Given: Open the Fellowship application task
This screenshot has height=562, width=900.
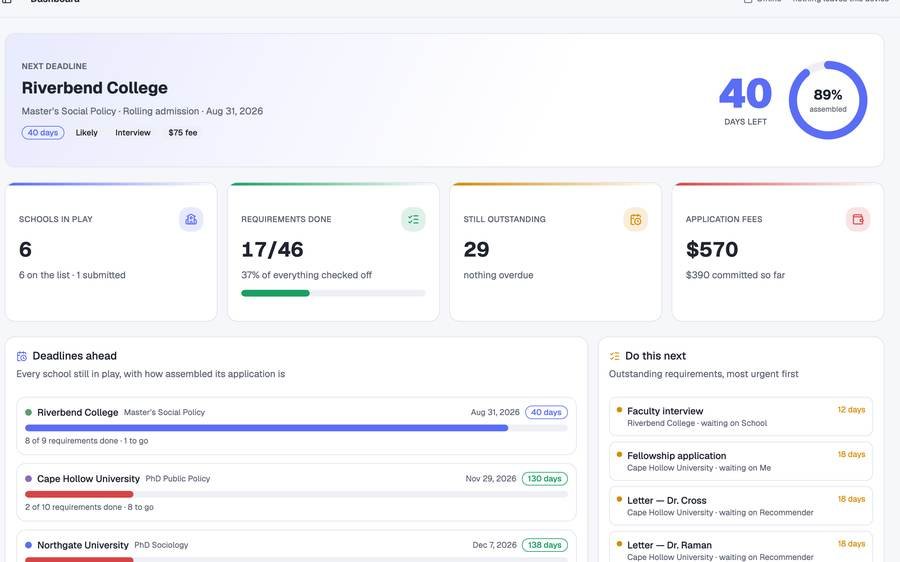Looking at the screenshot, I should [x=740, y=461].
